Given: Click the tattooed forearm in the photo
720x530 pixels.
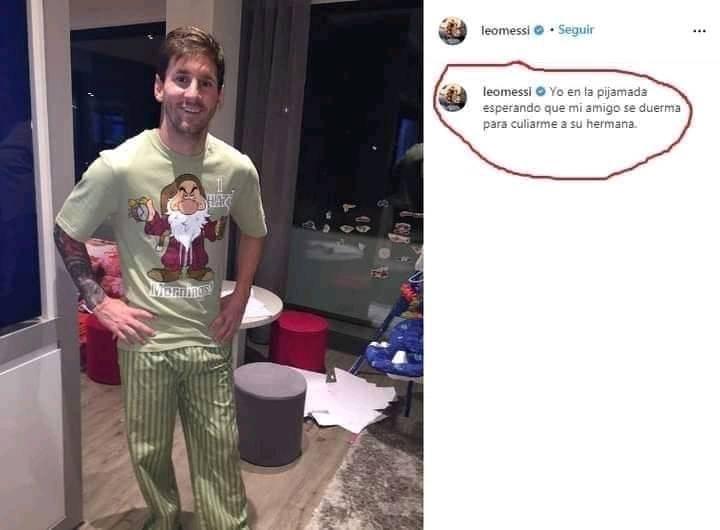Looking at the screenshot, I should (78, 265).
